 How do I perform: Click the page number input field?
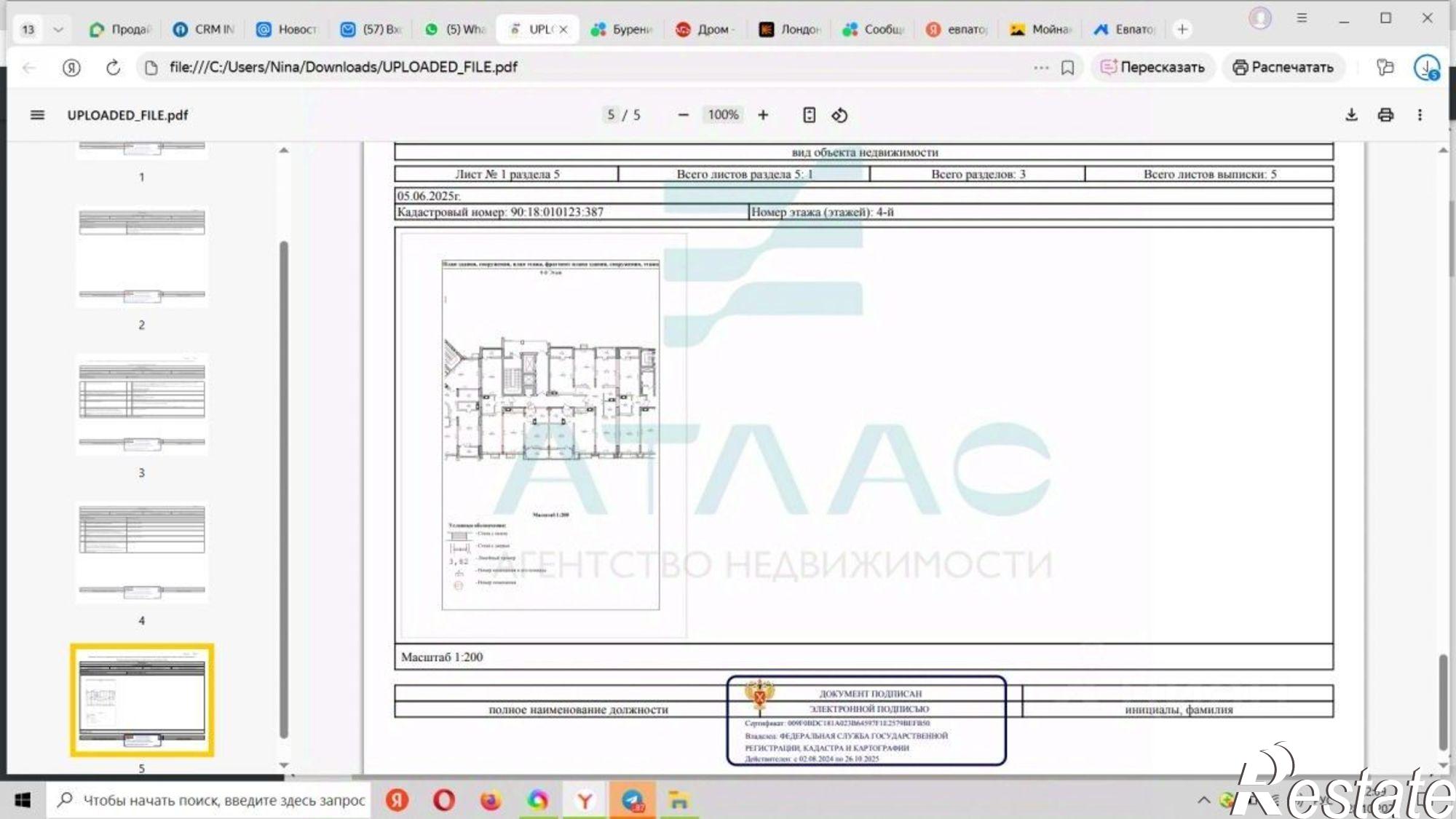click(x=611, y=115)
